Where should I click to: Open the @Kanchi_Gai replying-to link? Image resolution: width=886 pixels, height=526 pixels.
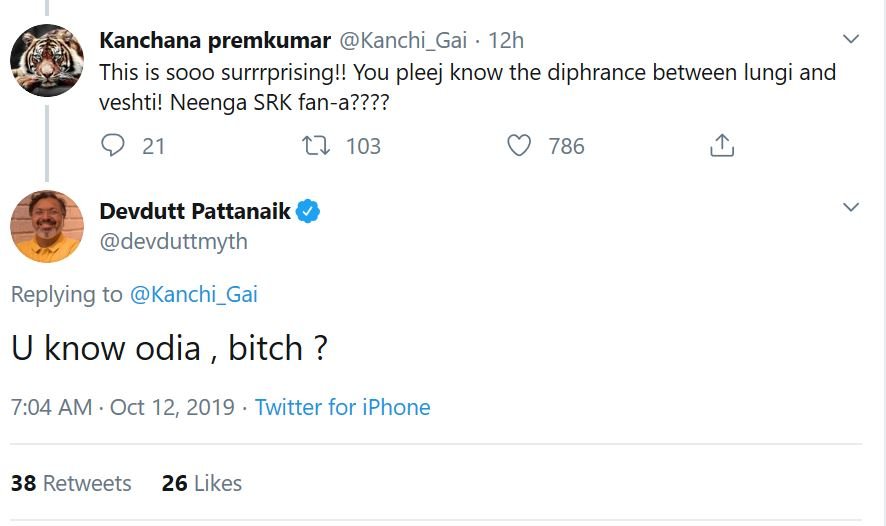pyautogui.click(x=193, y=294)
